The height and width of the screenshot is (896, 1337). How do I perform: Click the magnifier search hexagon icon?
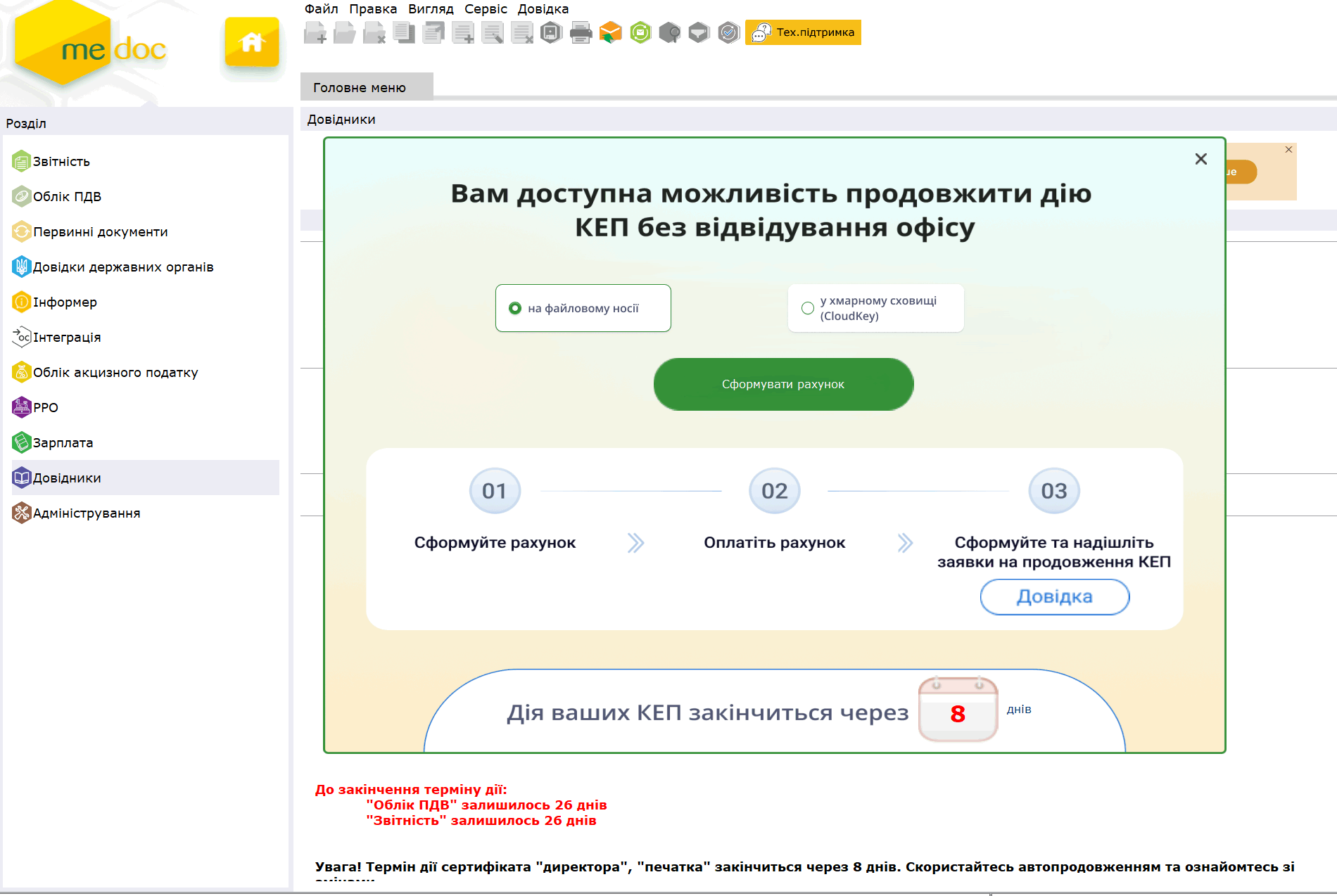coord(670,32)
